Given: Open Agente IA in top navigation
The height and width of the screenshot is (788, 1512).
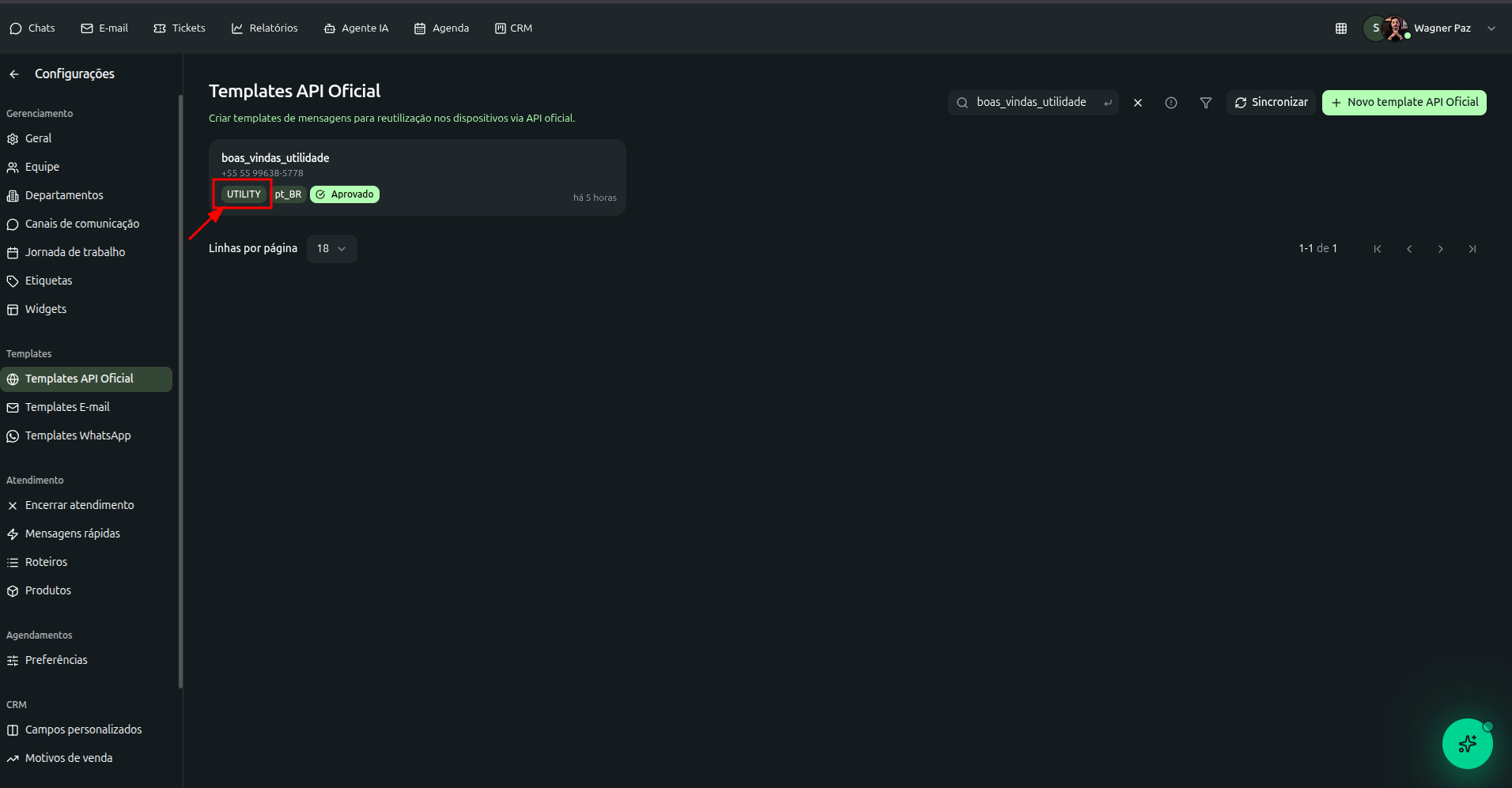Looking at the screenshot, I should (356, 28).
